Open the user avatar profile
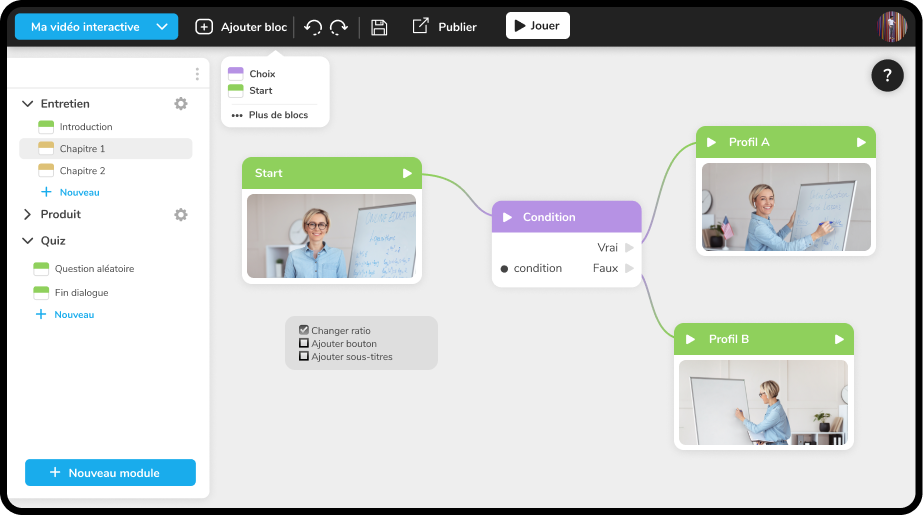Image resolution: width=923 pixels, height=515 pixels. pos(892,26)
